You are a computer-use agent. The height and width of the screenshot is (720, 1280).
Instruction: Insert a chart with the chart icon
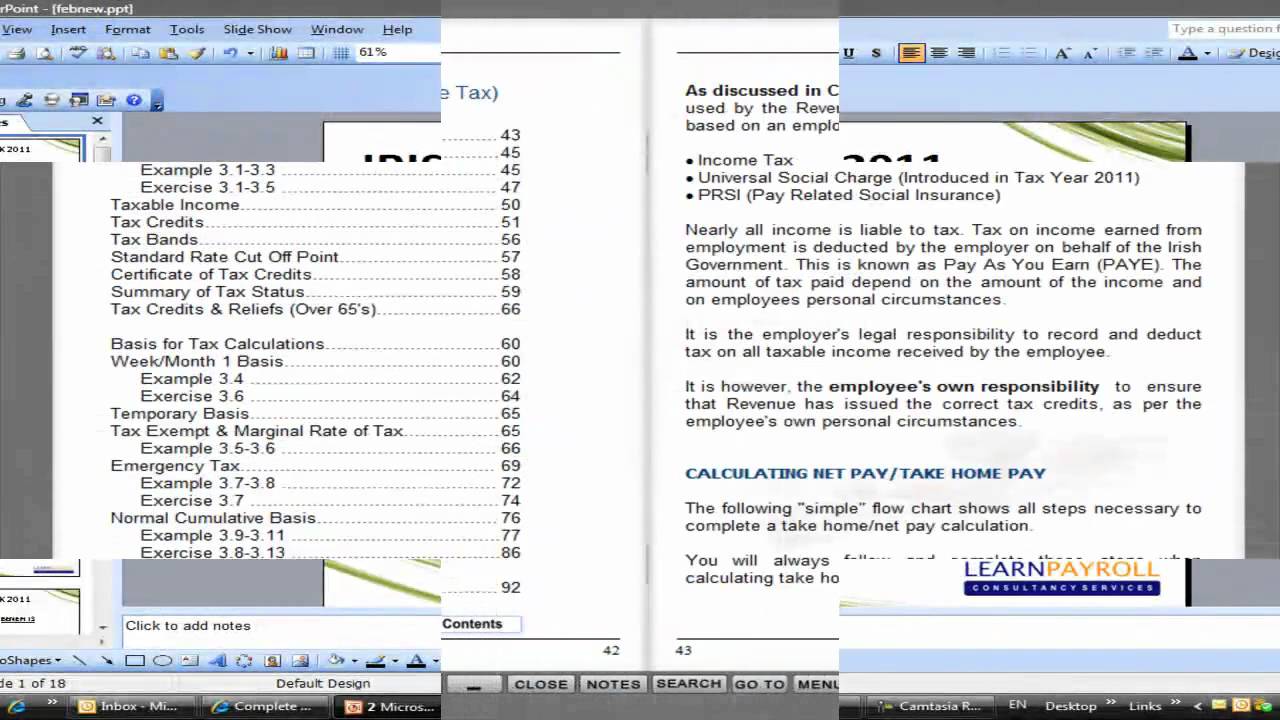pos(279,53)
